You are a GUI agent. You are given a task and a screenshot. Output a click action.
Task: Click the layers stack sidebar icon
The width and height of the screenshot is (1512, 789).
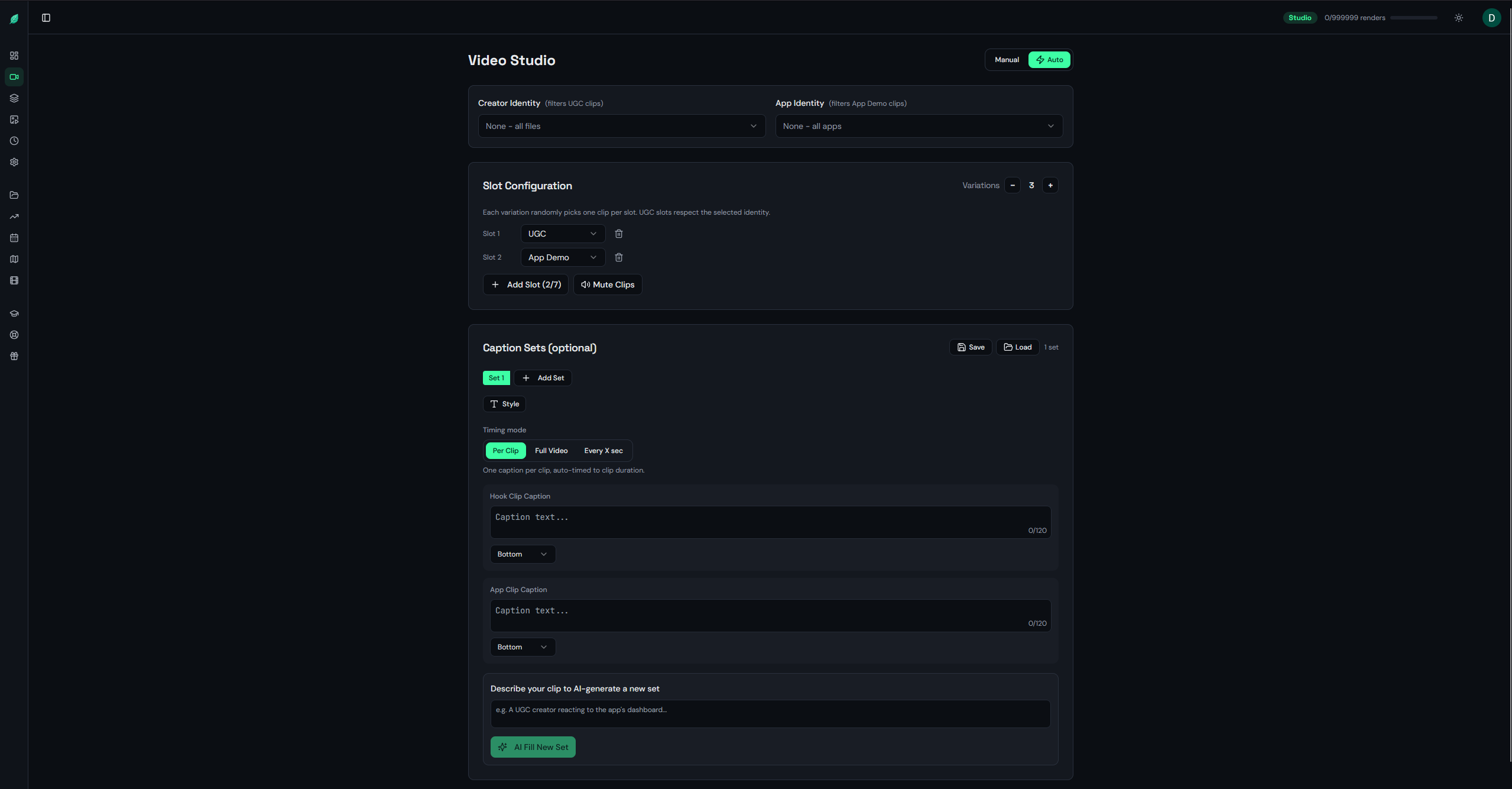[14, 98]
